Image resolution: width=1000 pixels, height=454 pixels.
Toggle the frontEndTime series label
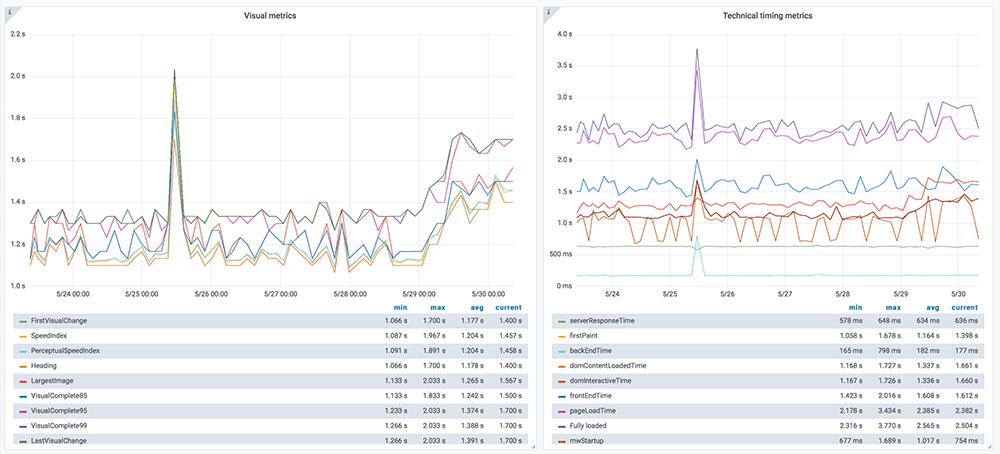point(589,395)
